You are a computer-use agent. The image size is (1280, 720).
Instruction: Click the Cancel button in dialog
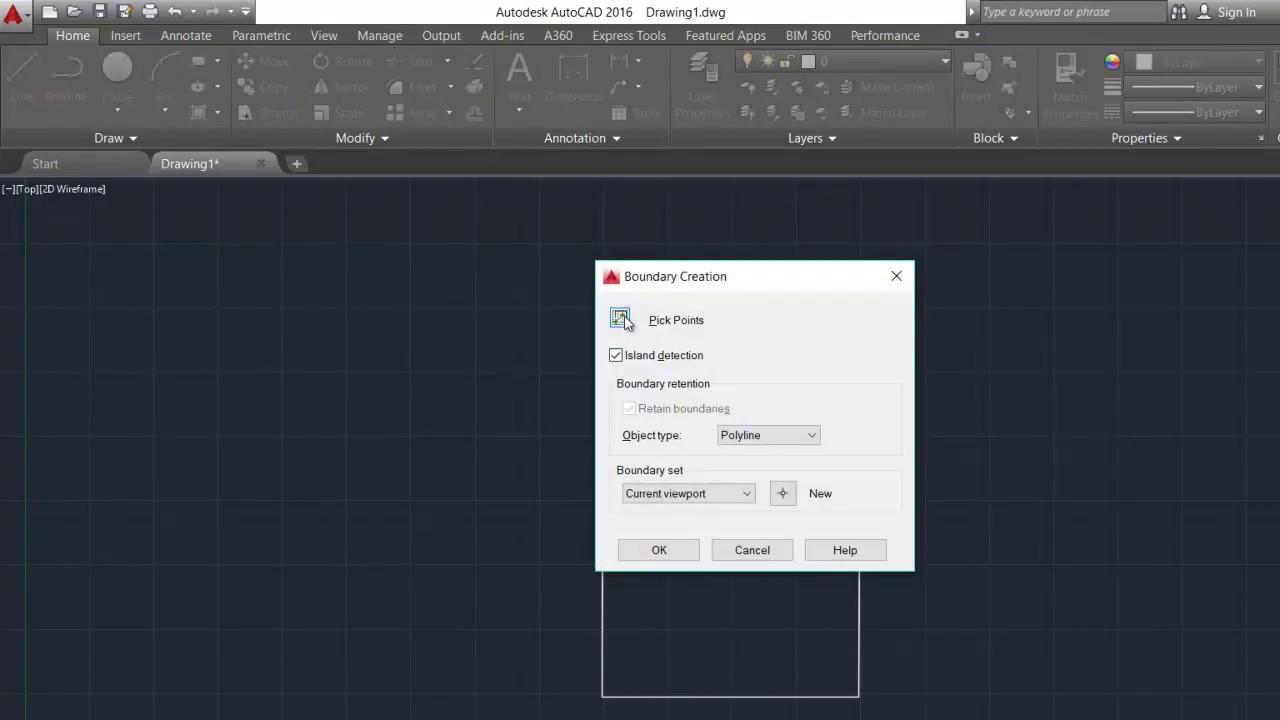click(752, 550)
